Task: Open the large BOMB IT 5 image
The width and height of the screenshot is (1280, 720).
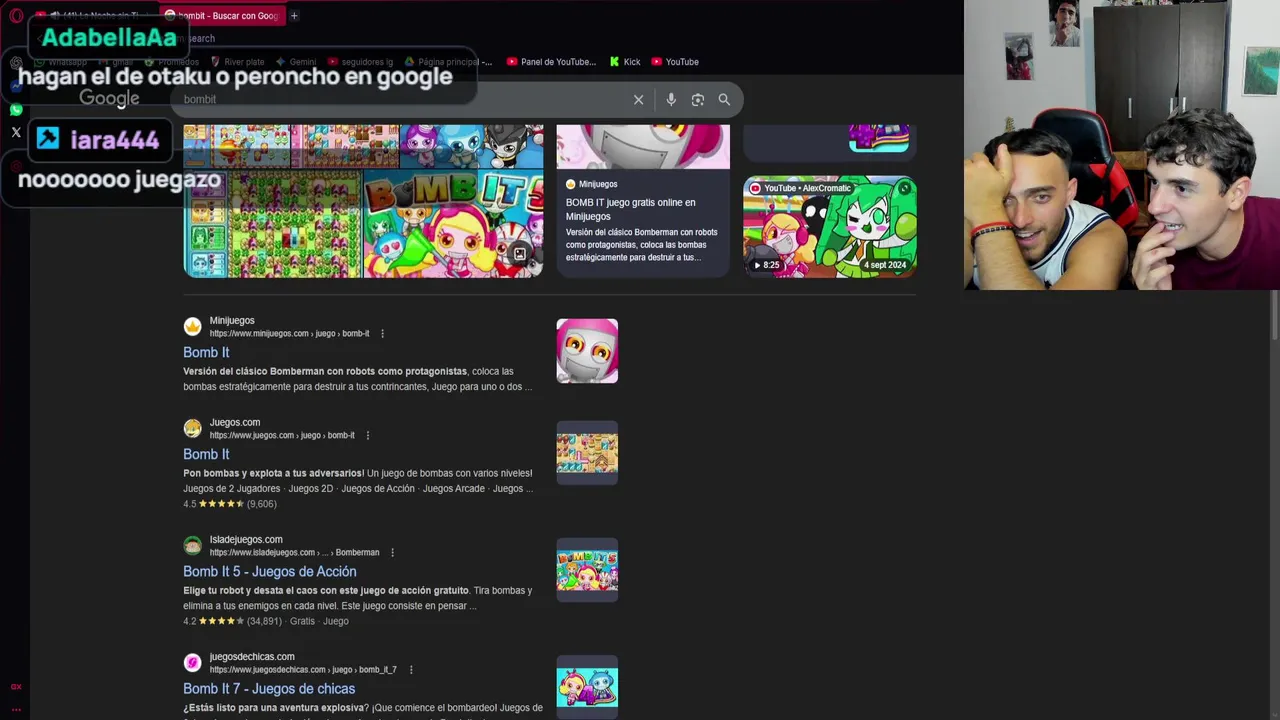Action: click(453, 223)
